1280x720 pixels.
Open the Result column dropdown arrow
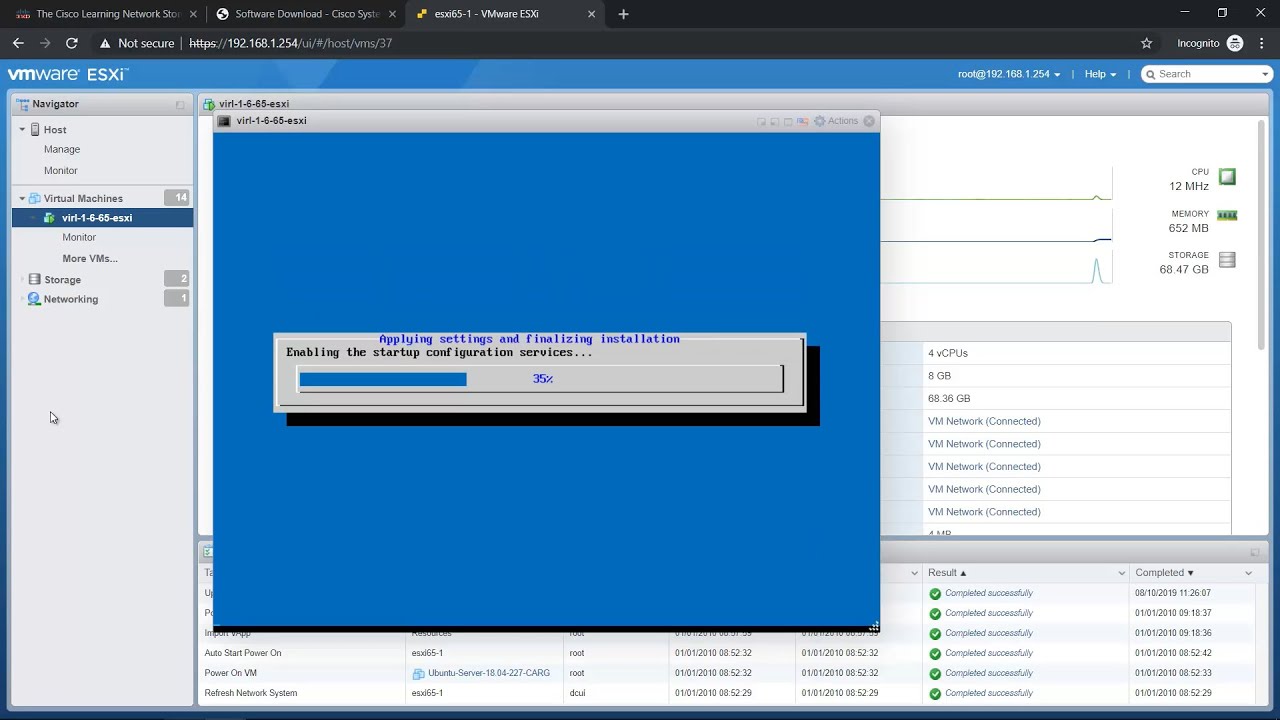point(1121,573)
